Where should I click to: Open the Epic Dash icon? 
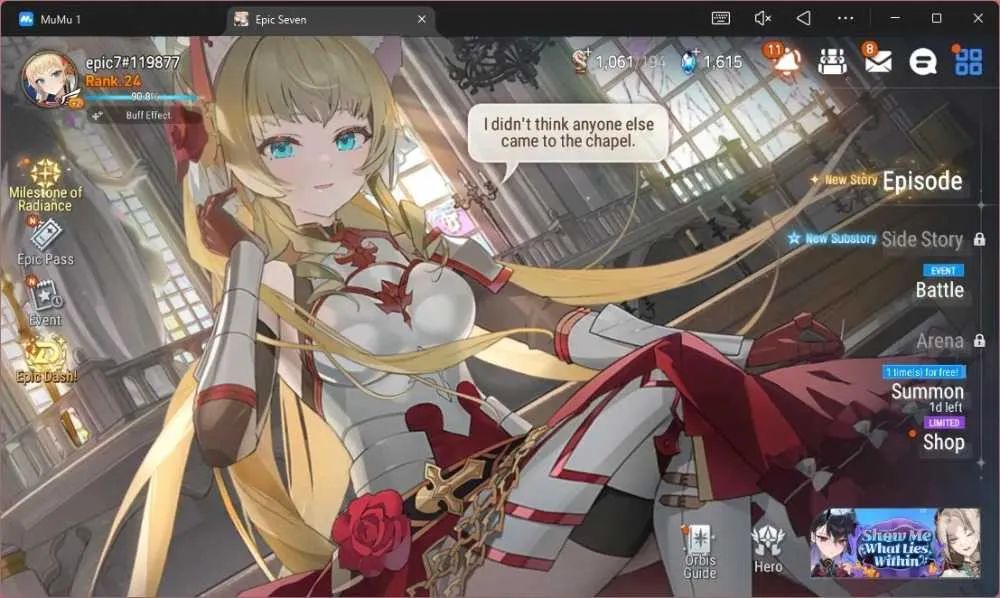[x=47, y=361]
